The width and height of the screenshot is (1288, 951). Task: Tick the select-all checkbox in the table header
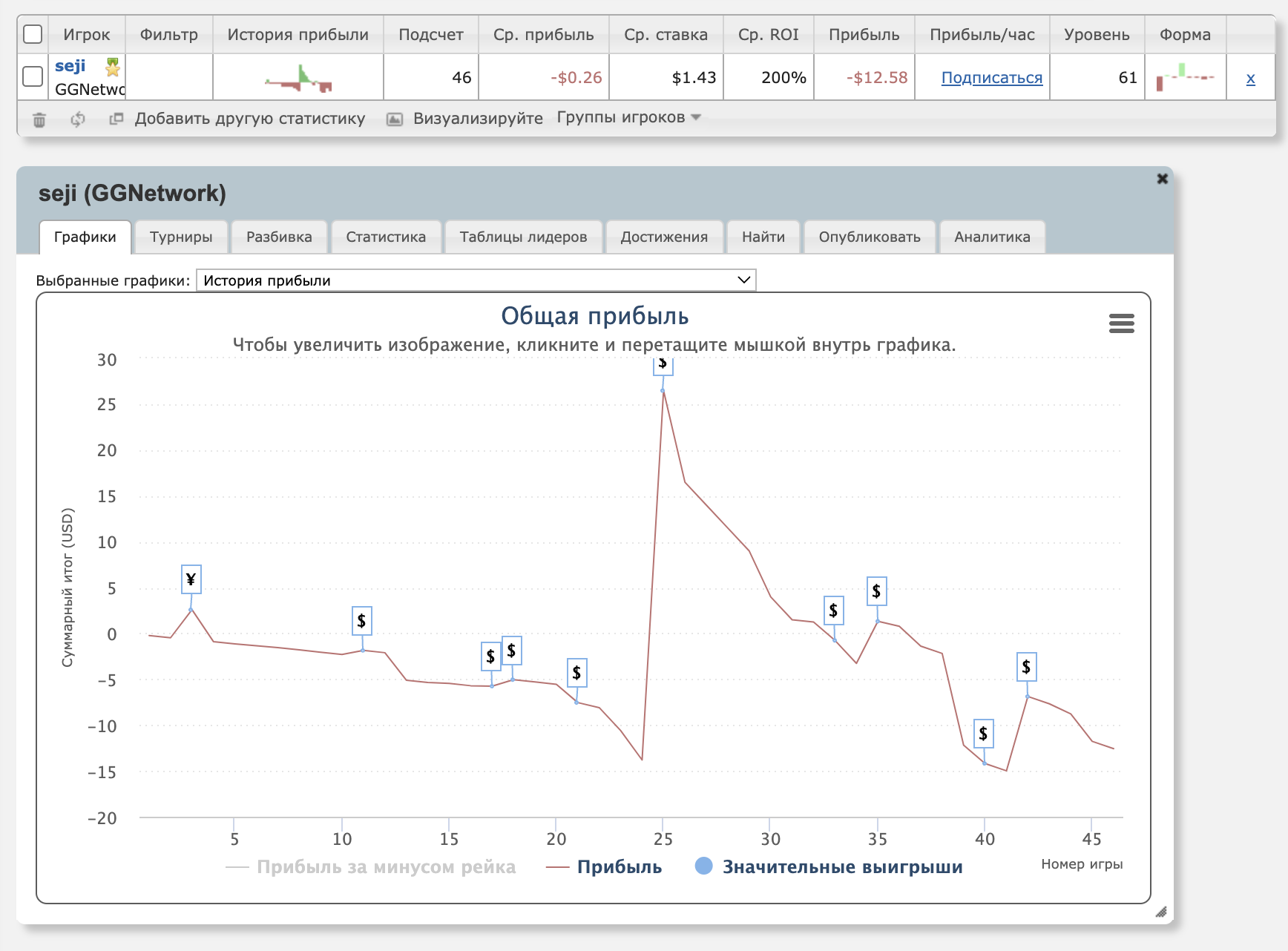tap(33, 34)
